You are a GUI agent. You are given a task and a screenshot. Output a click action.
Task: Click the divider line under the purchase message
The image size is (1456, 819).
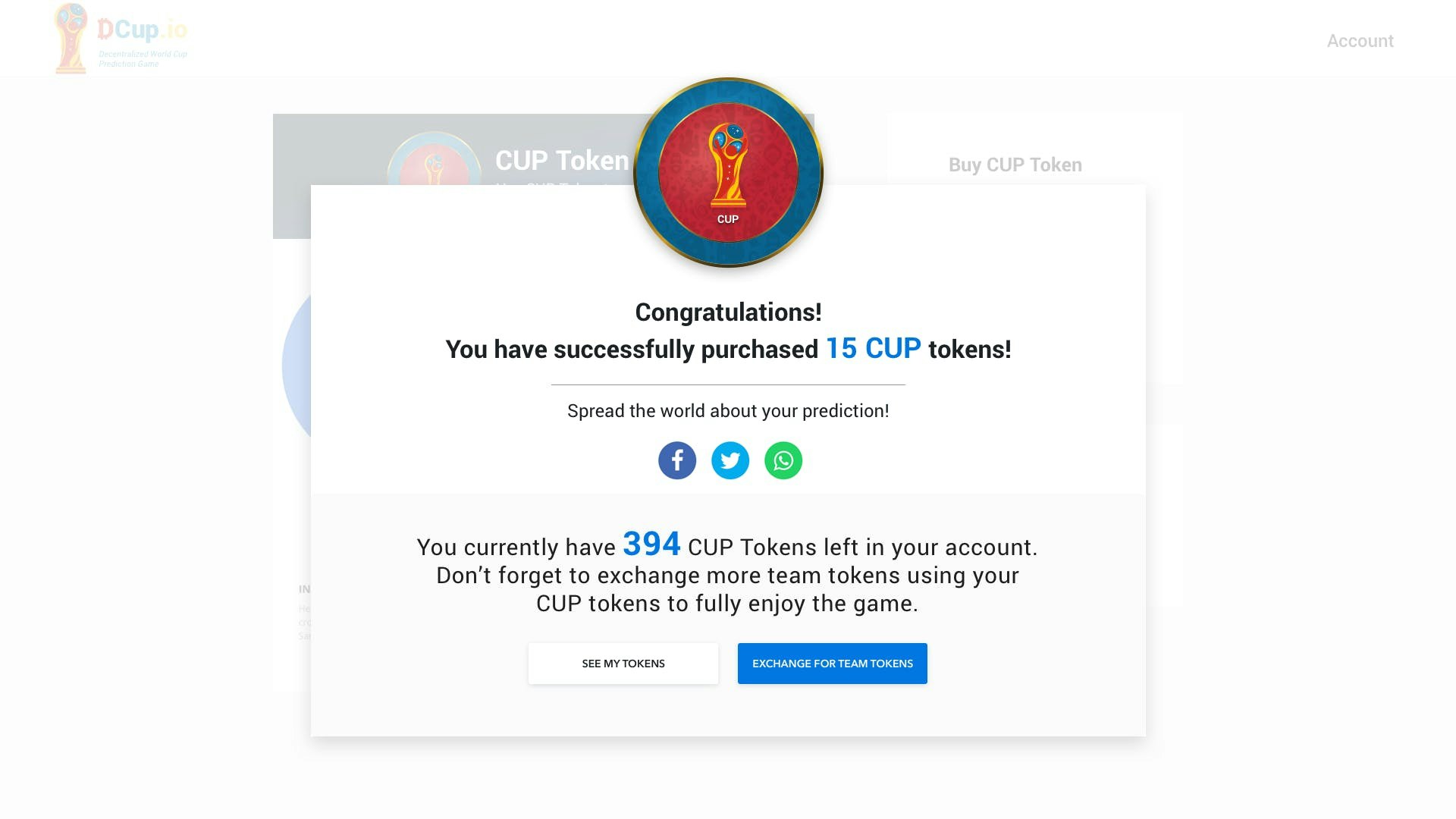click(727, 386)
